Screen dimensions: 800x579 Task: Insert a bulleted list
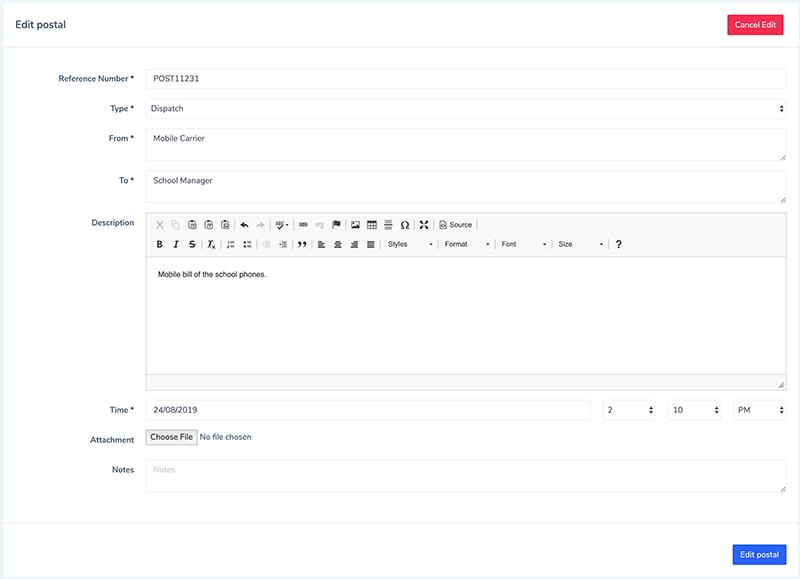point(247,244)
